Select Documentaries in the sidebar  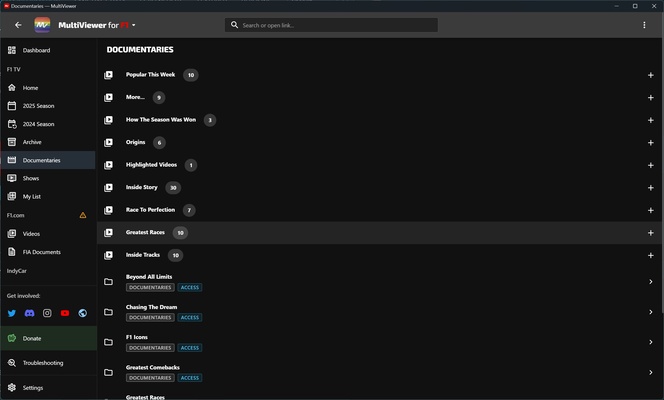pos(48,160)
